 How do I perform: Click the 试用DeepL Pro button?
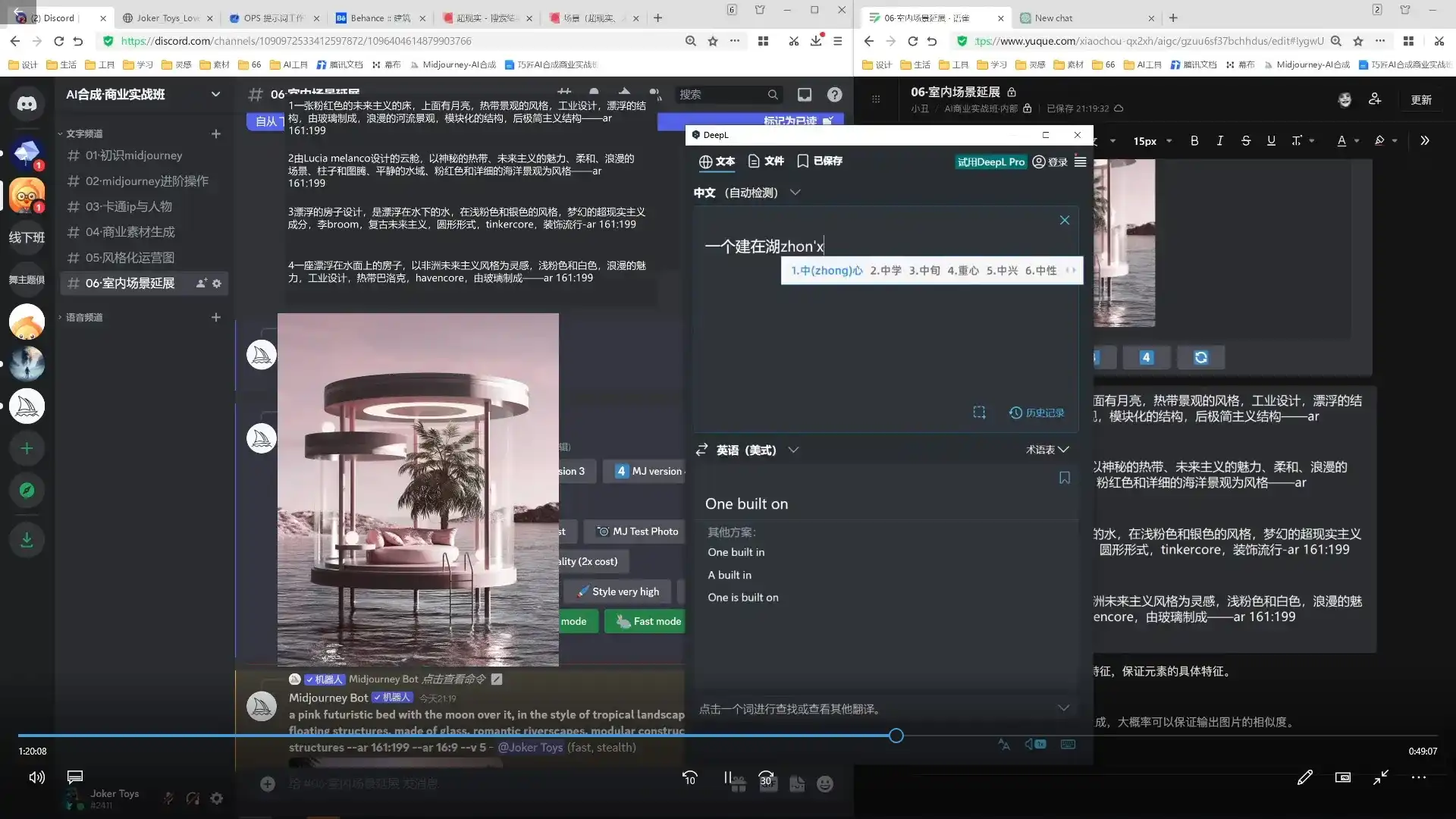coord(991,162)
